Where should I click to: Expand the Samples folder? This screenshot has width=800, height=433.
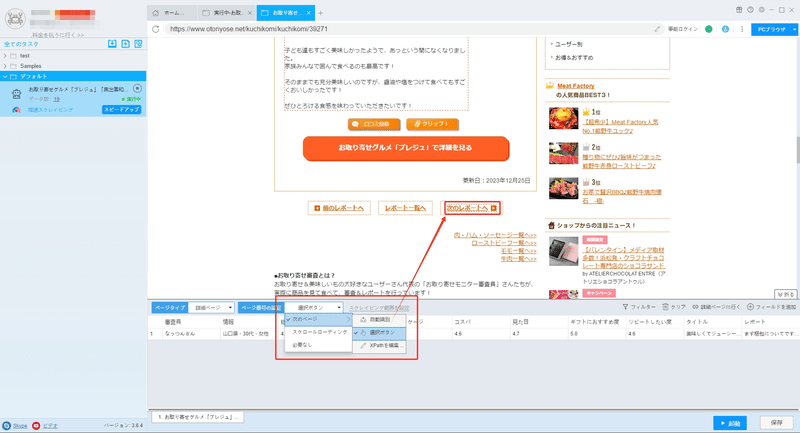click(x=5, y=66)
